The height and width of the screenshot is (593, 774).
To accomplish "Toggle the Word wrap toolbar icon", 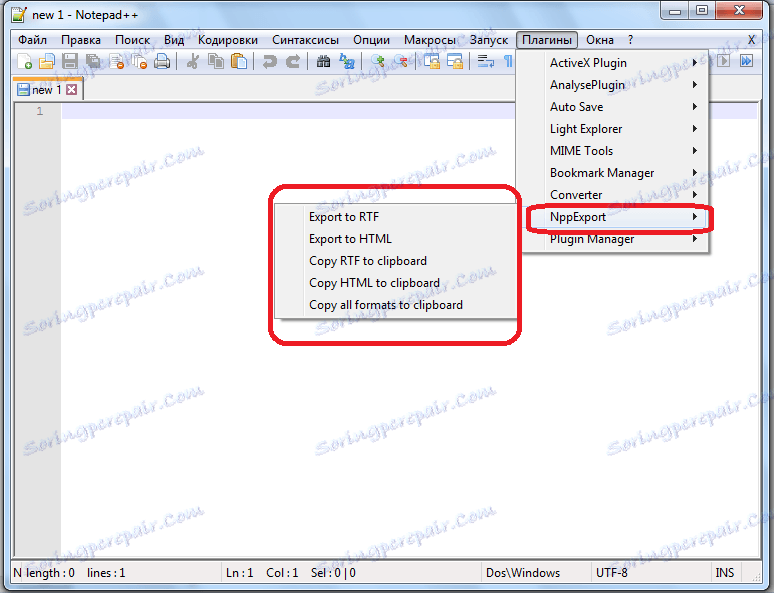I will (x=485, y=62).
